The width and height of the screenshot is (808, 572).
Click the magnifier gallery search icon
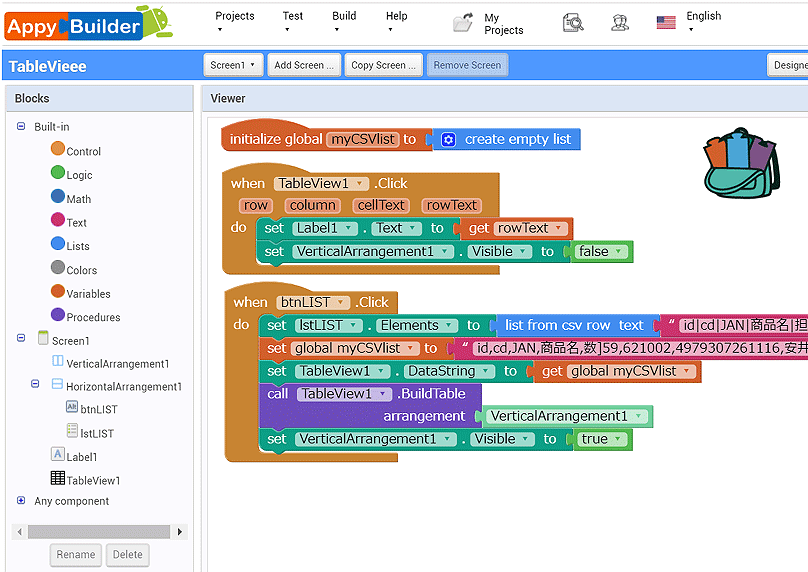(573, 23)
